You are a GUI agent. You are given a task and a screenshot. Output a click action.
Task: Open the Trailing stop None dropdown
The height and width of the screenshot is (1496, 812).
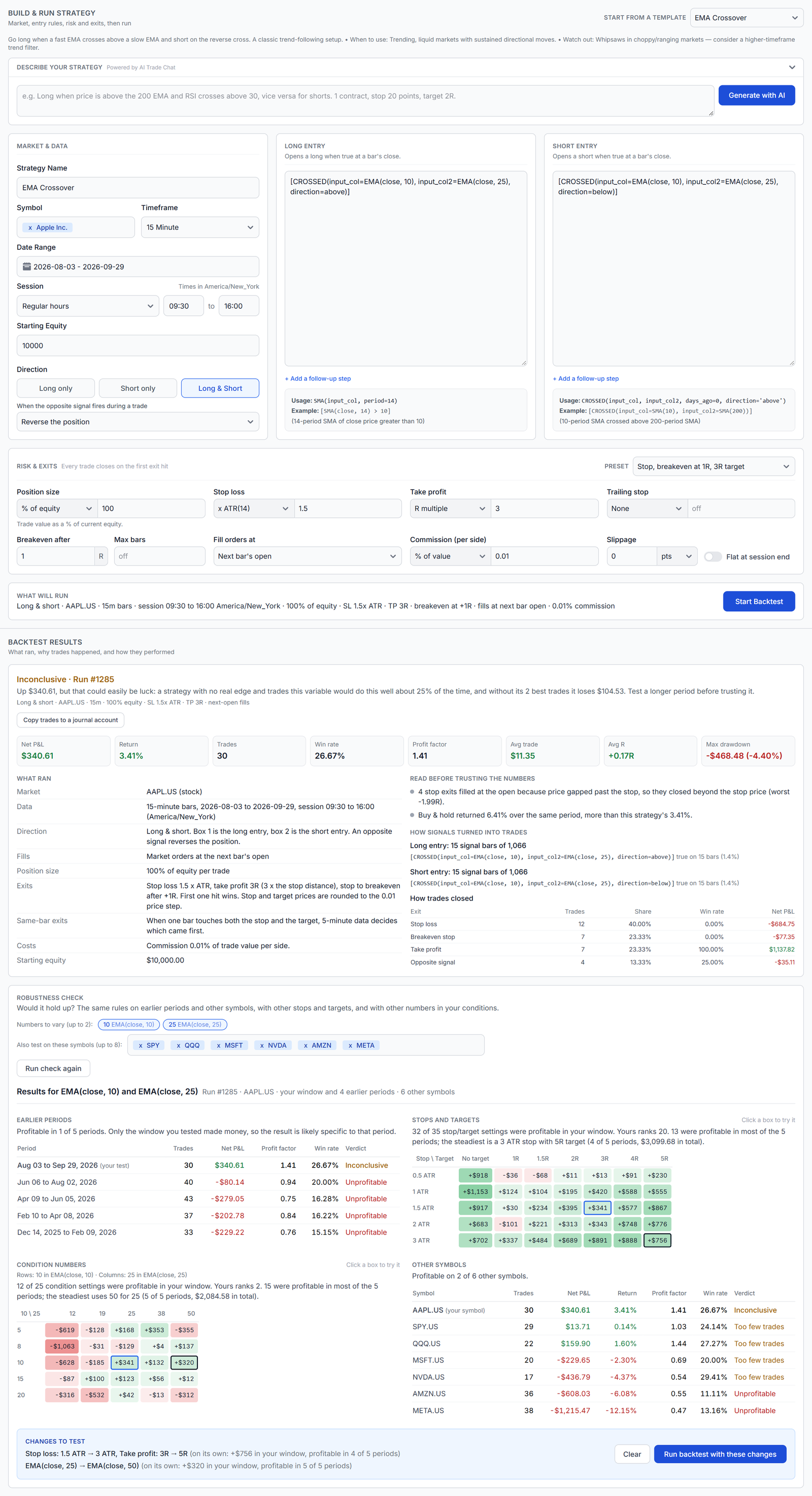[x=647, y=508]
